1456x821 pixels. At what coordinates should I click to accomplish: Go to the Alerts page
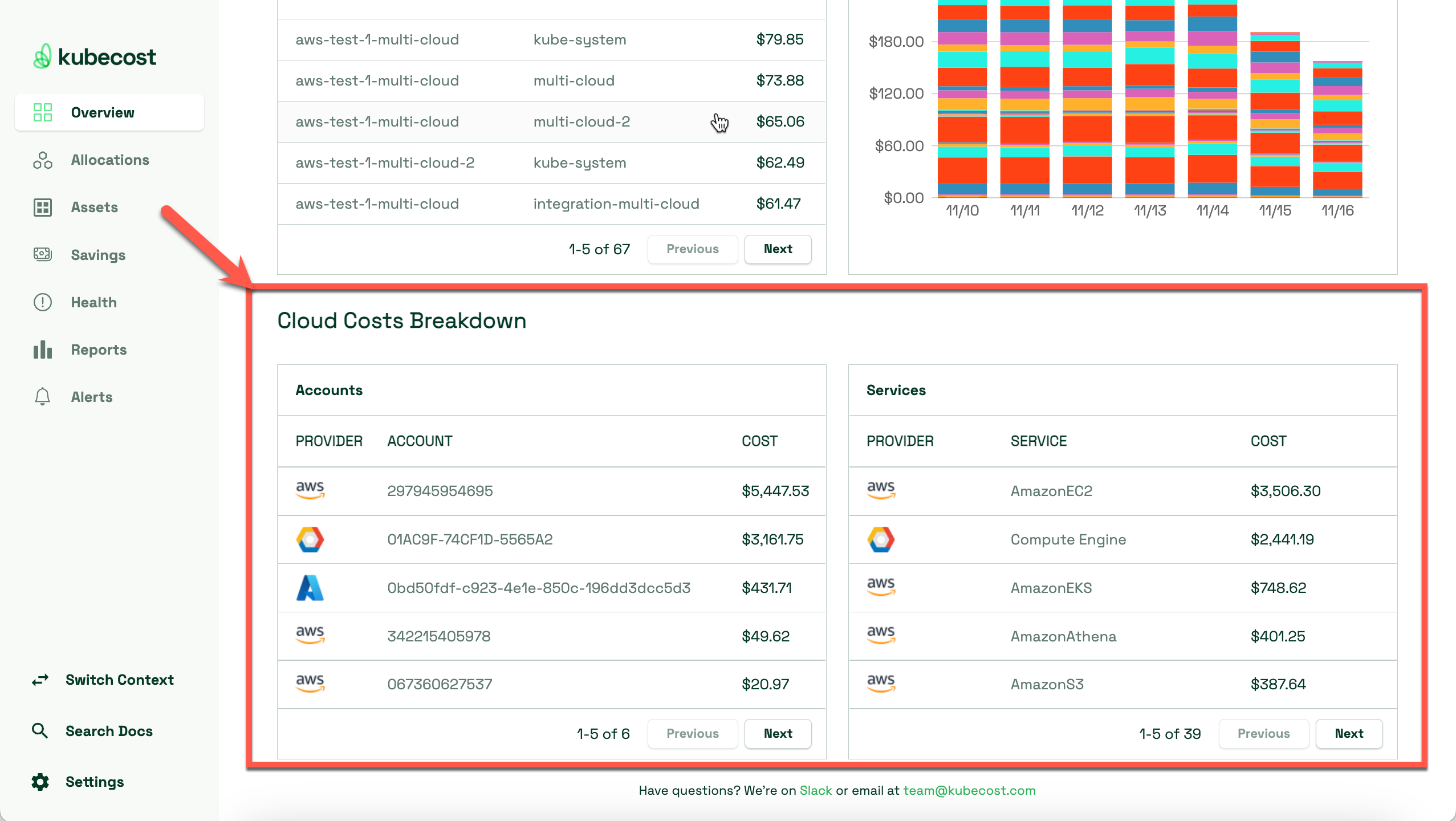pyautogui.click(x=109, y=397)
